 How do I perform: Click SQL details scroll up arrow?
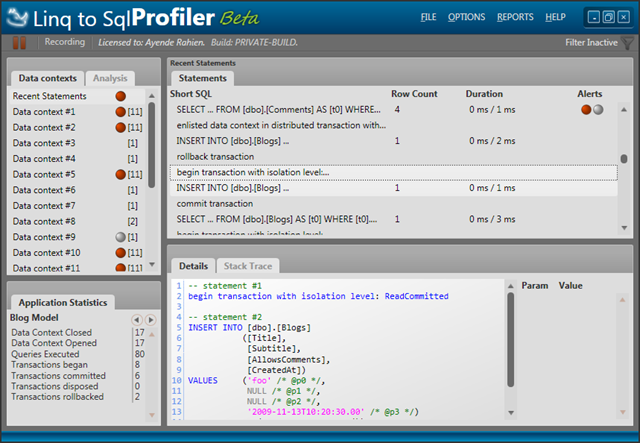coord(511,286)
